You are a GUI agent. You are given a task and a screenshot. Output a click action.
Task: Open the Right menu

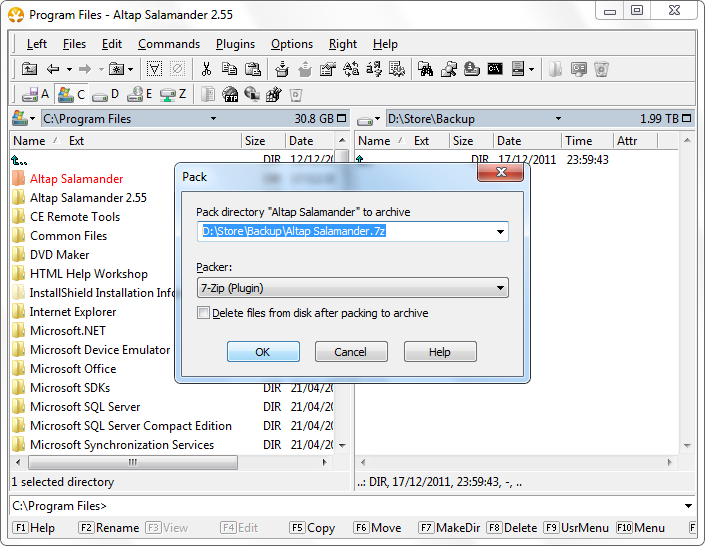[343, 44]
